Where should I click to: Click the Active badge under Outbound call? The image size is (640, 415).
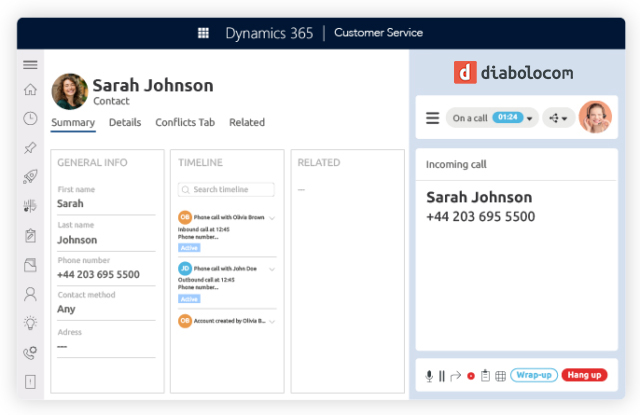click(x=189, y=299)
